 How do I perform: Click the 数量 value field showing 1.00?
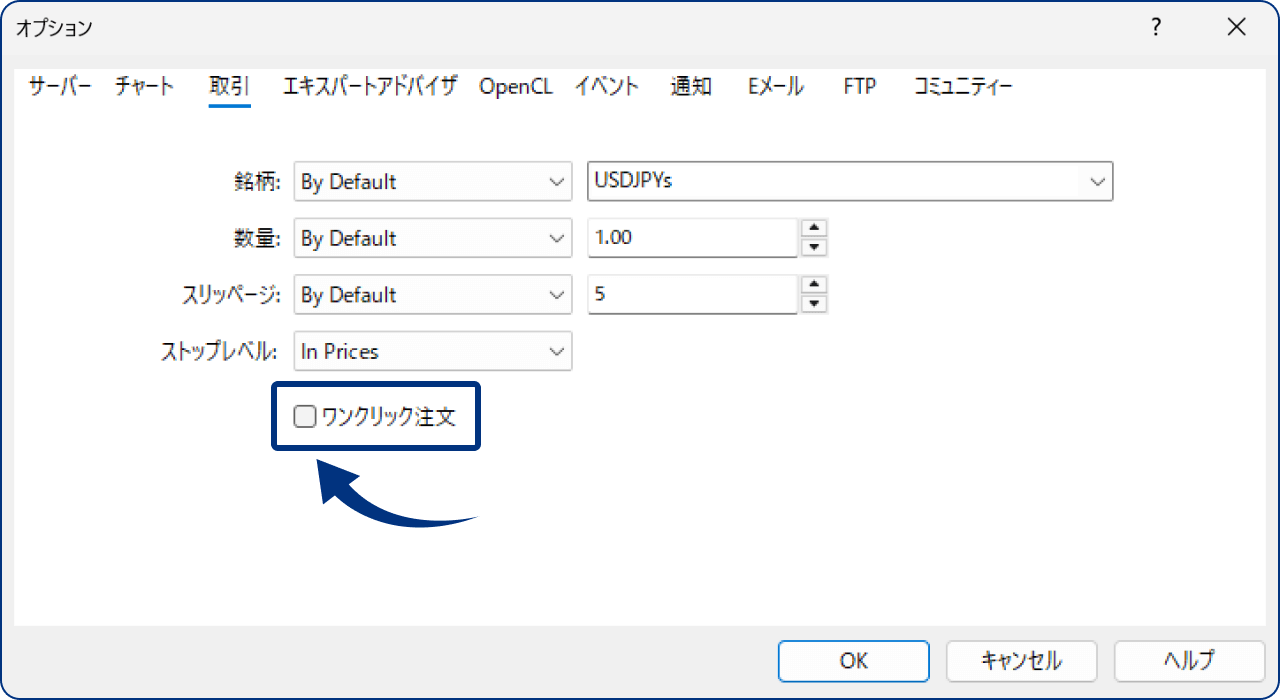pos(692,238)
